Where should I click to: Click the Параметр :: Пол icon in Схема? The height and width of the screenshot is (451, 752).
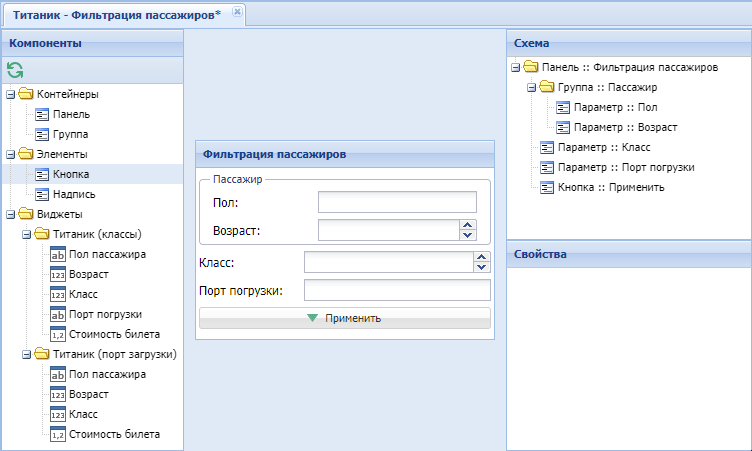[564, 107]
